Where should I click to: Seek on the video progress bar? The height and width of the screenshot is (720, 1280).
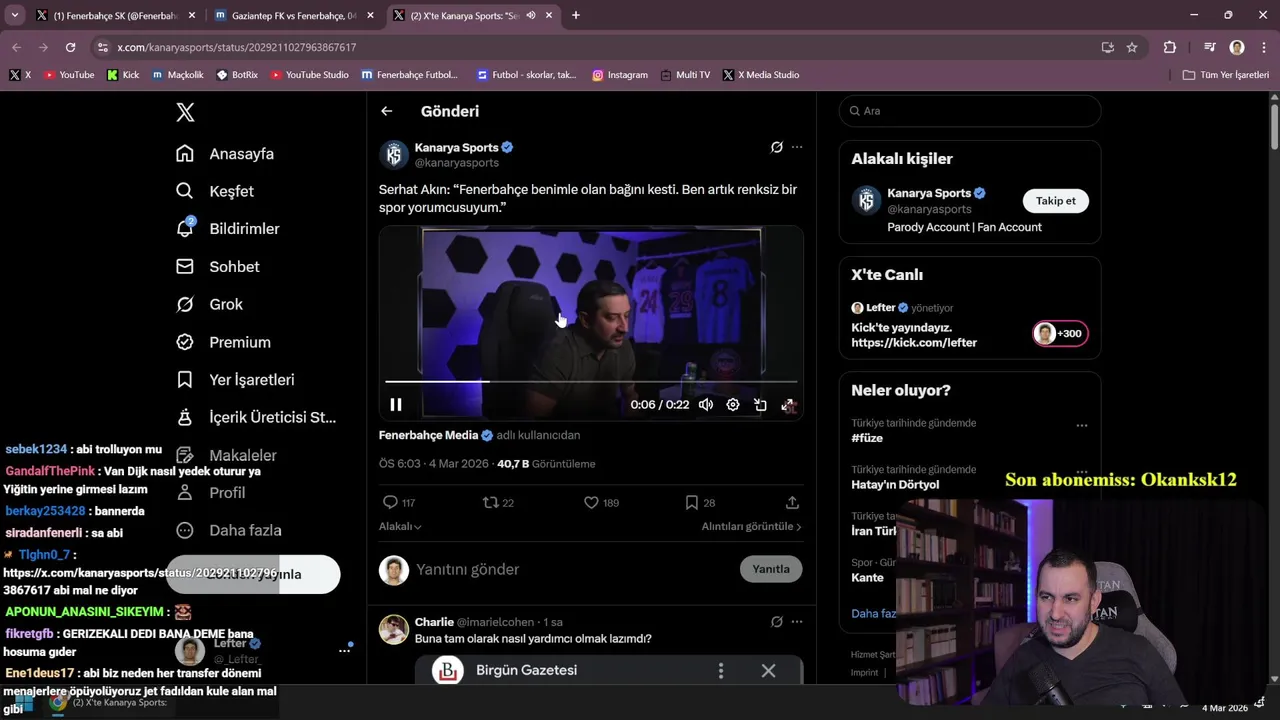tap(591, 381)
